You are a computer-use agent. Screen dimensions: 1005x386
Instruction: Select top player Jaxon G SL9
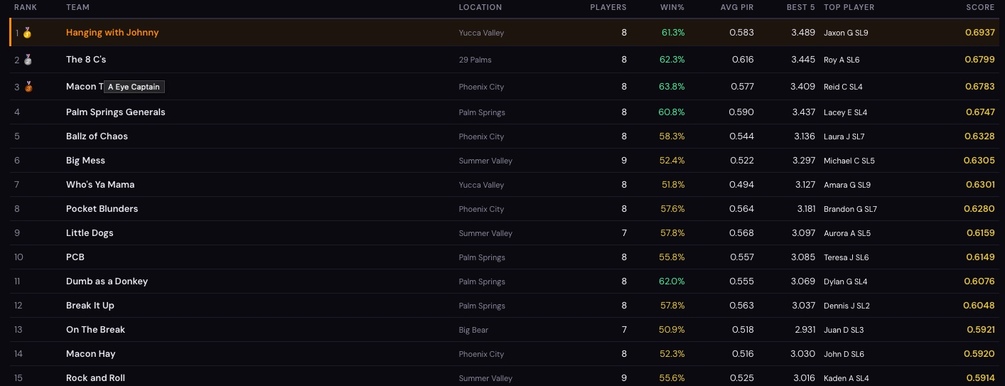(x=846, y=33)
